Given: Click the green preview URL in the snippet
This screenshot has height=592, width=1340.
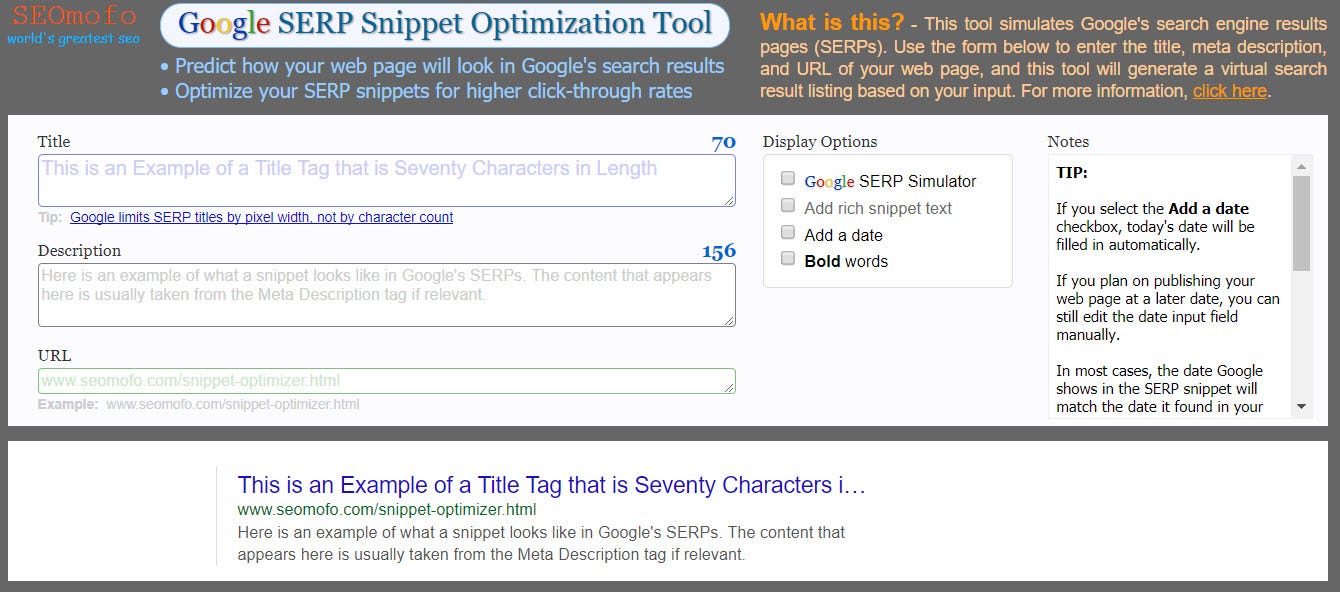Looking at the screenshot, I should pos(387,509).
